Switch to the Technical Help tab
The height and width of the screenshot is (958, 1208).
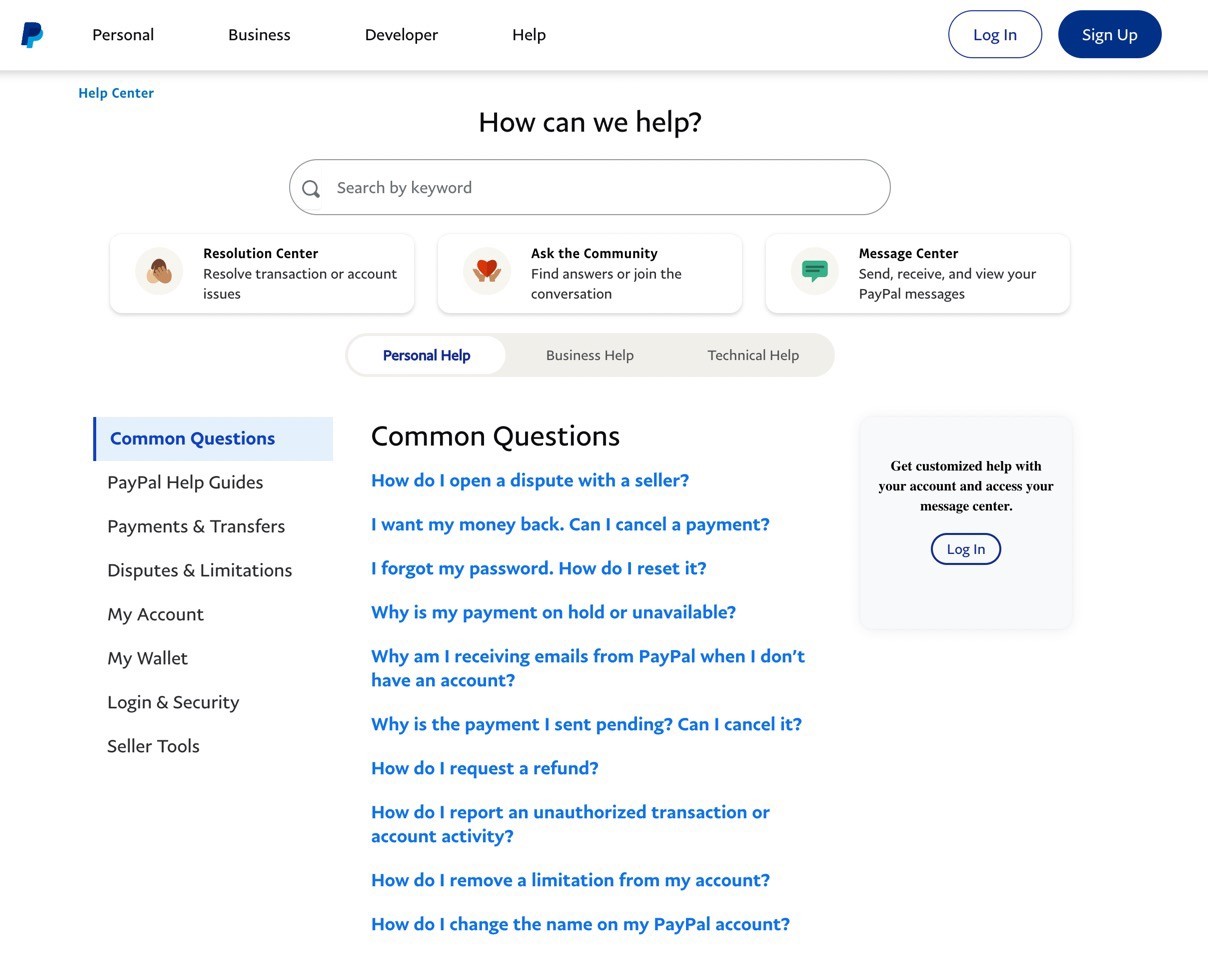(753, 355)
